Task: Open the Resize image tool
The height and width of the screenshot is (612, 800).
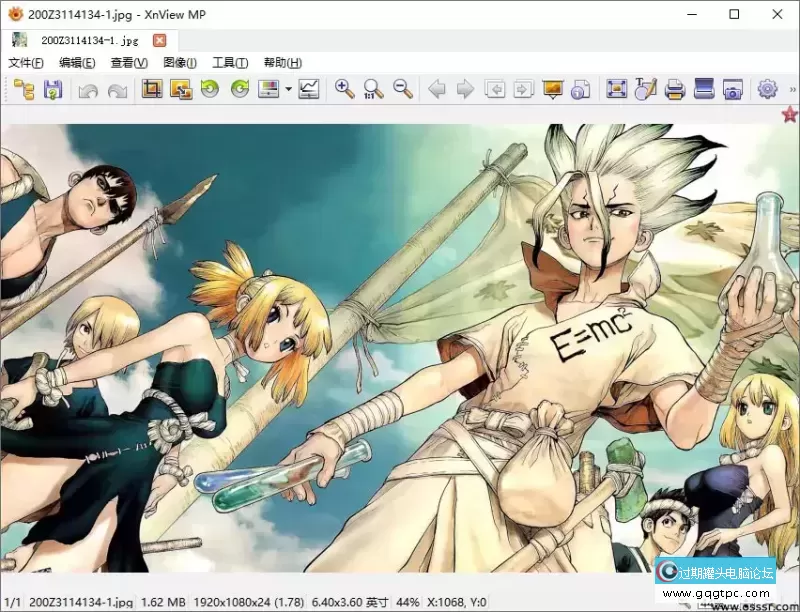Action: tap(181, 89)
